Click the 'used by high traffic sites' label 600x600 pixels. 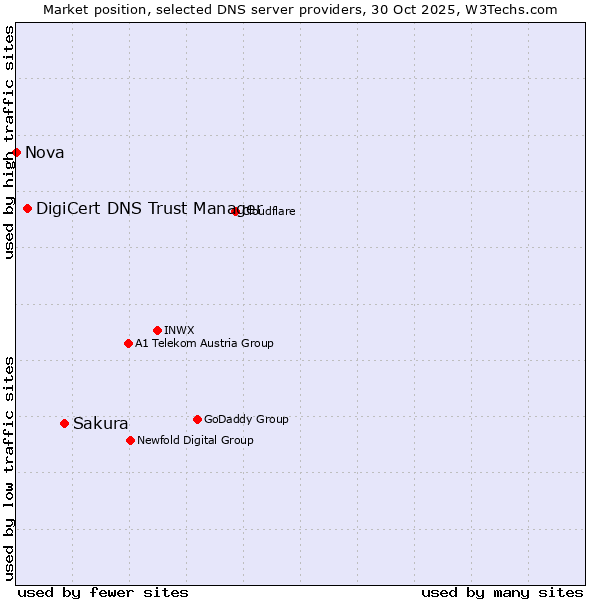[9, 142]
